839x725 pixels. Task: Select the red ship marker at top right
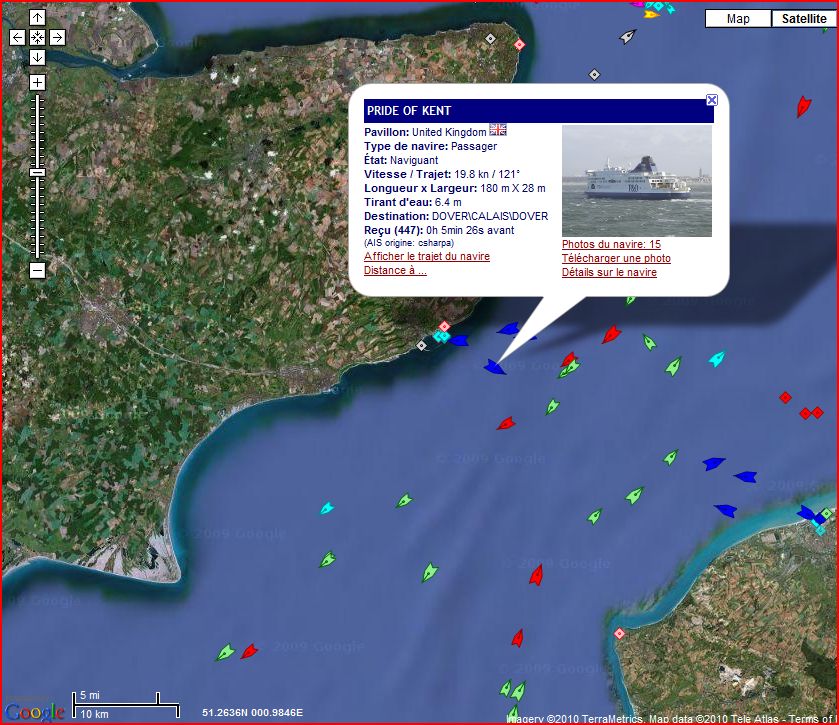(803, 106)
